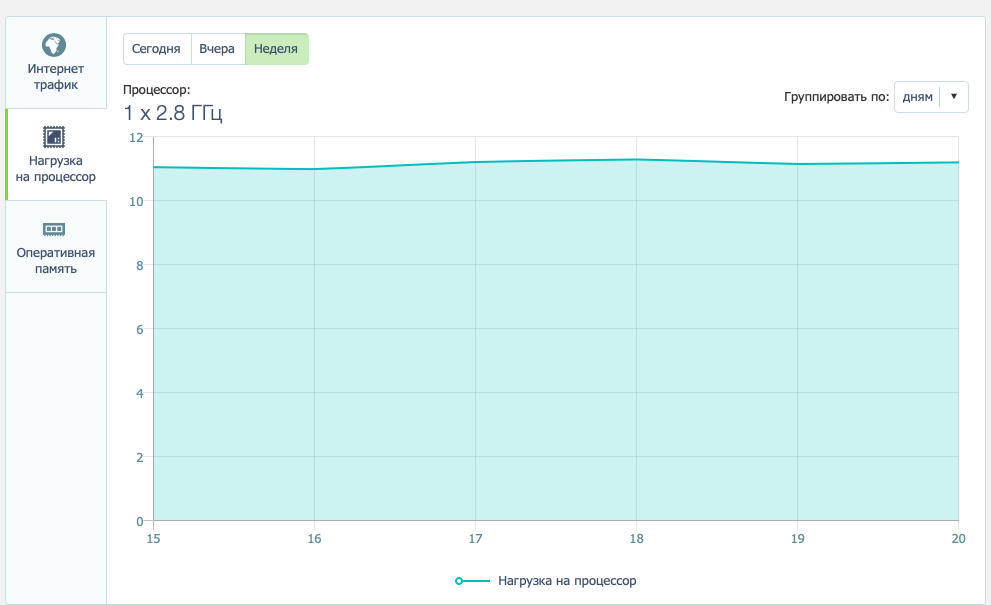Click the chart line at day 17

click(475, 162)
